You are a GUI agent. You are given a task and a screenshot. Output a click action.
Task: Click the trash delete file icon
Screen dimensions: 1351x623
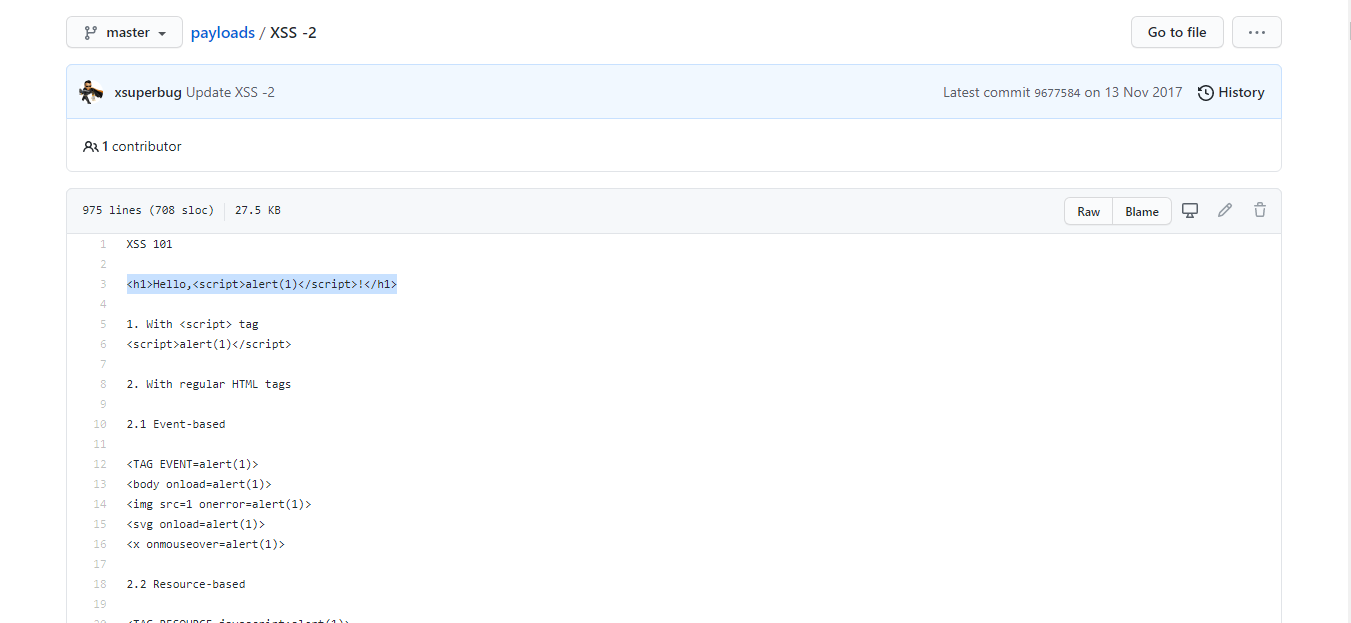1260,210
